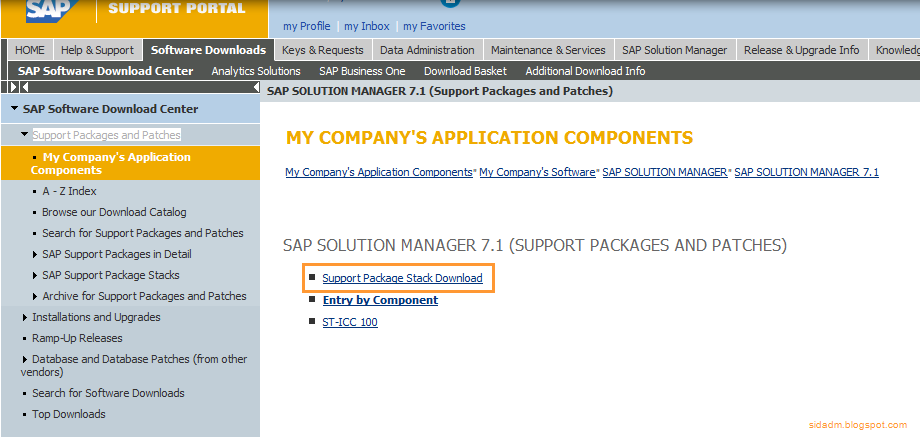The height and width of the screenshot is (437, 920).
Task: Collapse the SAP Software Download Center sidebar section
Action: click(x=14, y=109)
